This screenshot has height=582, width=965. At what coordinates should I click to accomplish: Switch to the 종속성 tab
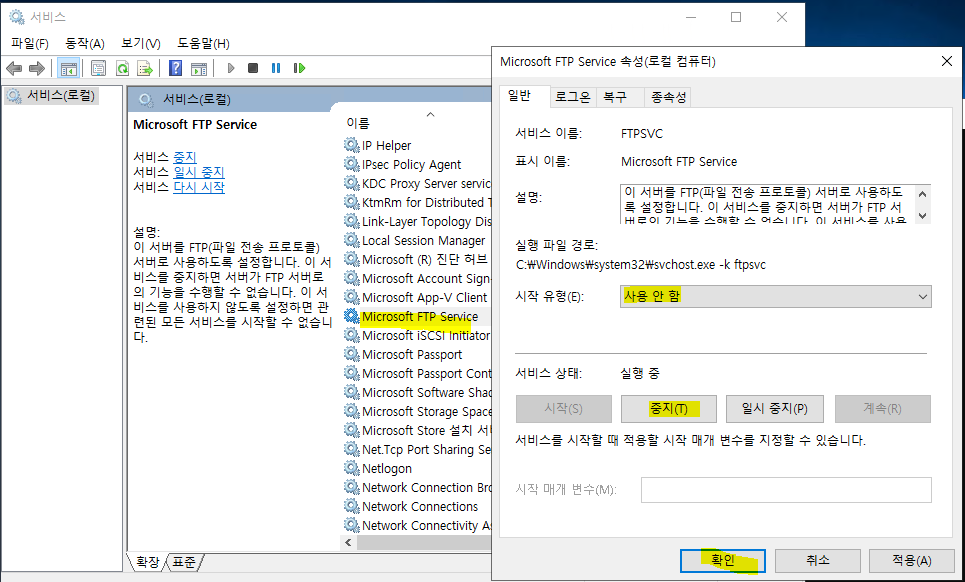pos(668,97)
